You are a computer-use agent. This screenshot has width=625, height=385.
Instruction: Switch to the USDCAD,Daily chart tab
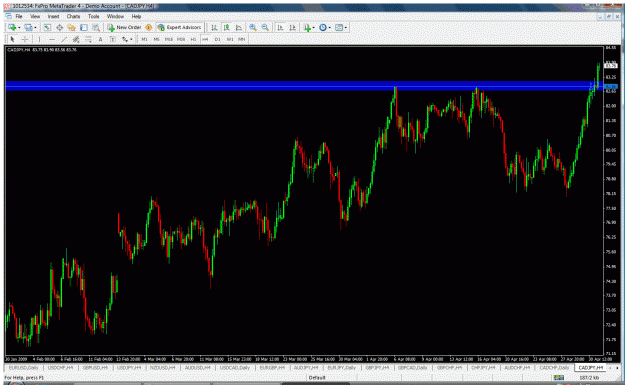(235, 367)
